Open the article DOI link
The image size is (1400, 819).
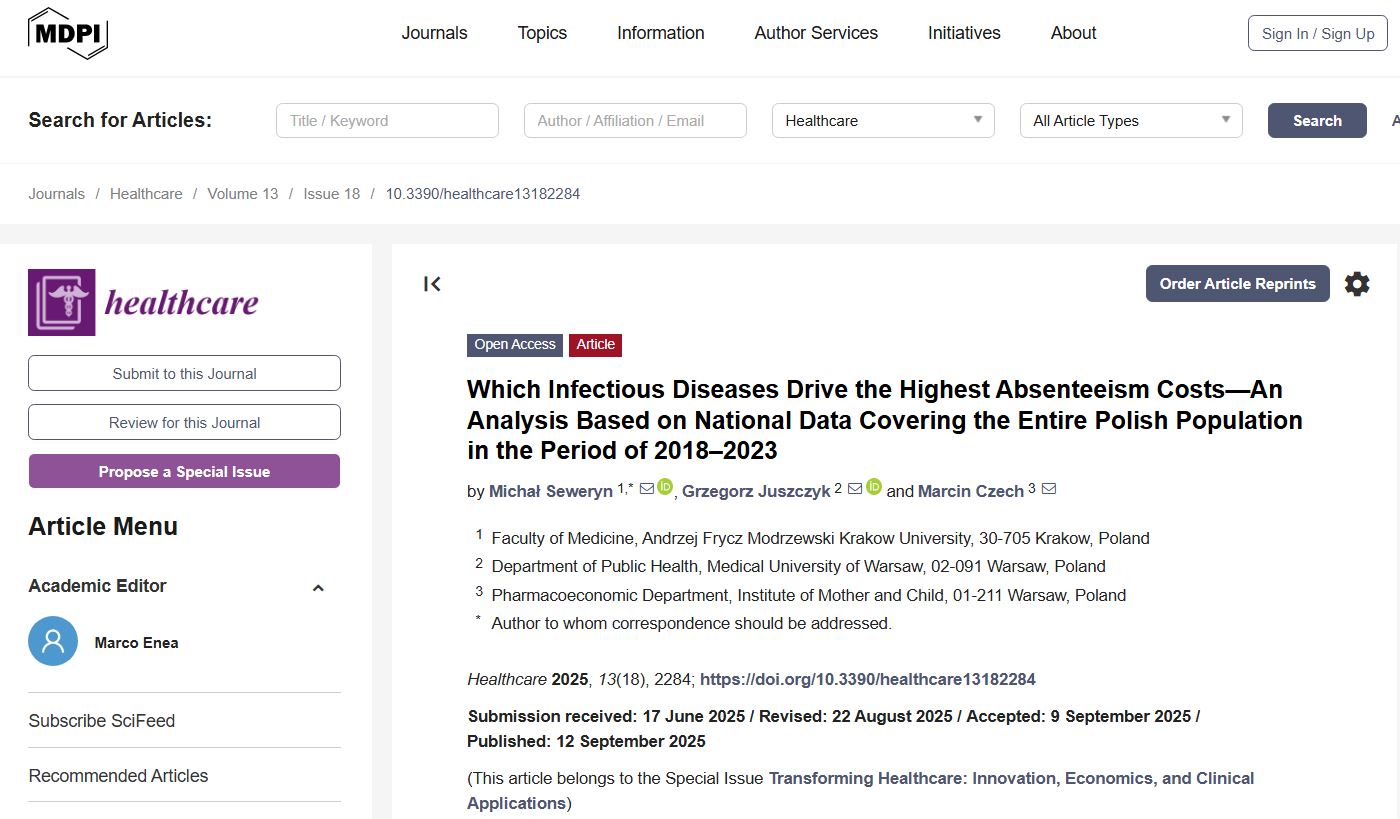click(x=867, y=680)
